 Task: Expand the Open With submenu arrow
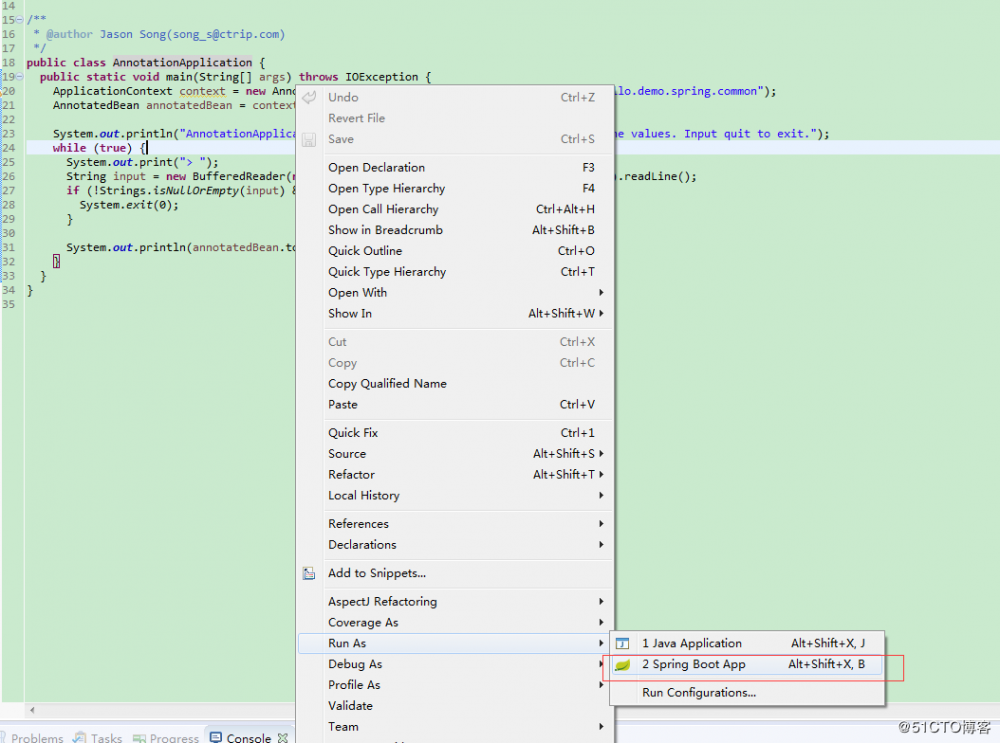pos(601,293)
